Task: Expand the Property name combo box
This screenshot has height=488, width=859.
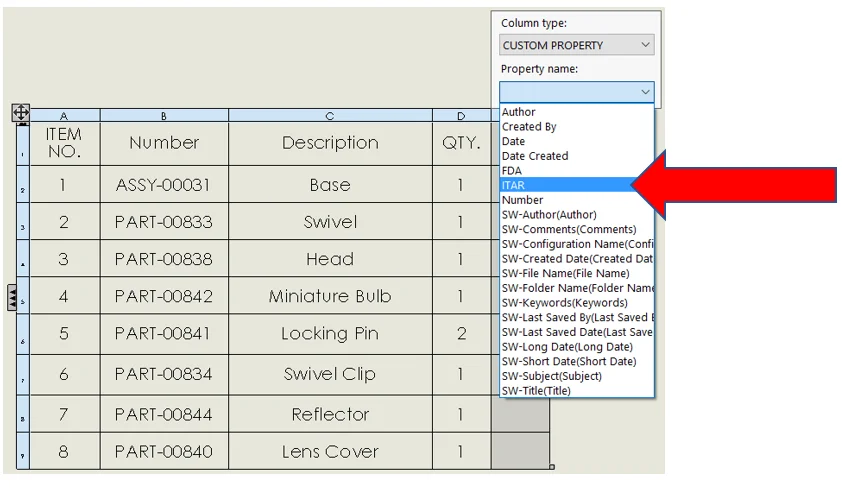Action: pyautogui.click(x=645, y=92)
